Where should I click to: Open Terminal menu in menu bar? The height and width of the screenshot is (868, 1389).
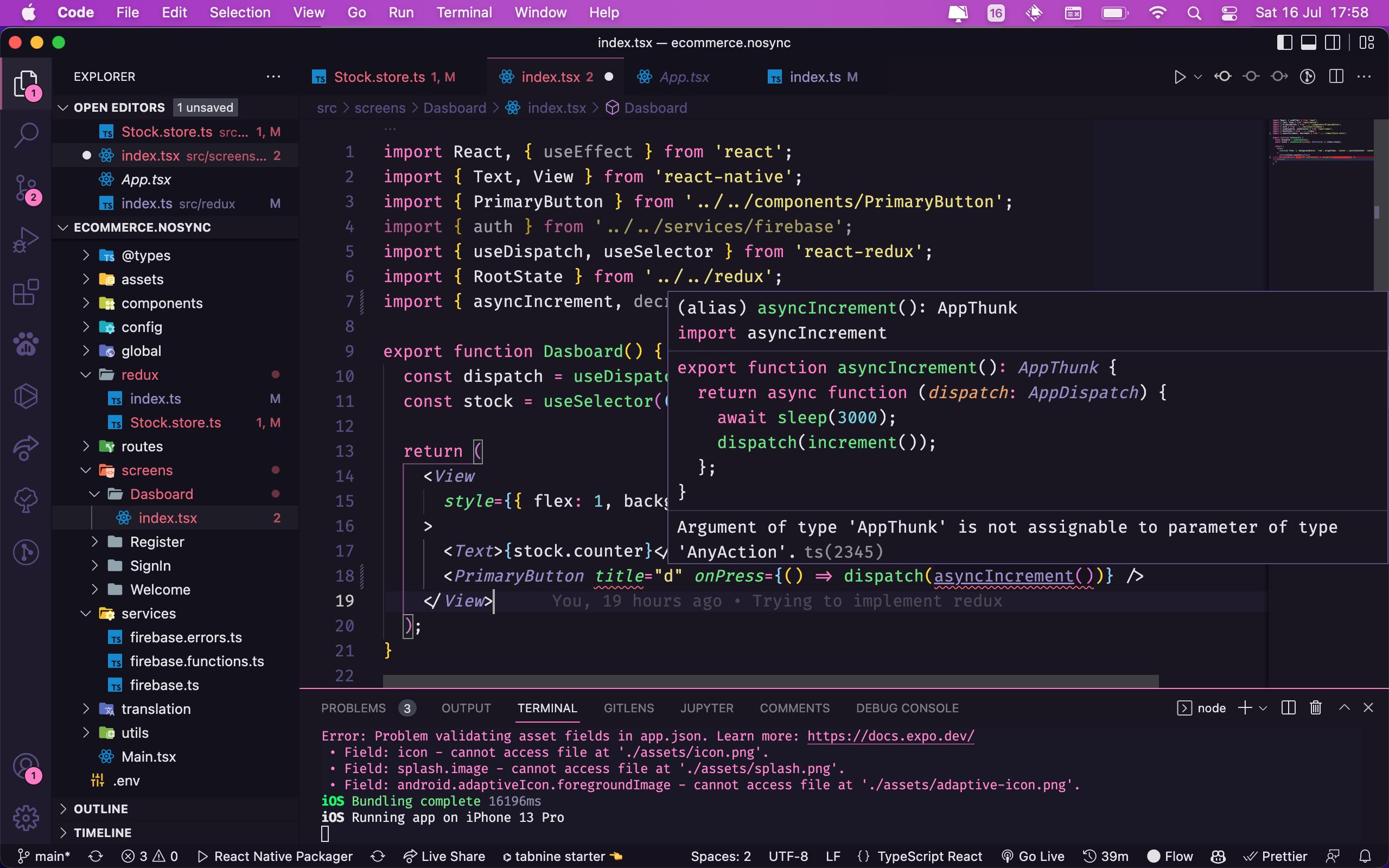click(x=463, y=13)
